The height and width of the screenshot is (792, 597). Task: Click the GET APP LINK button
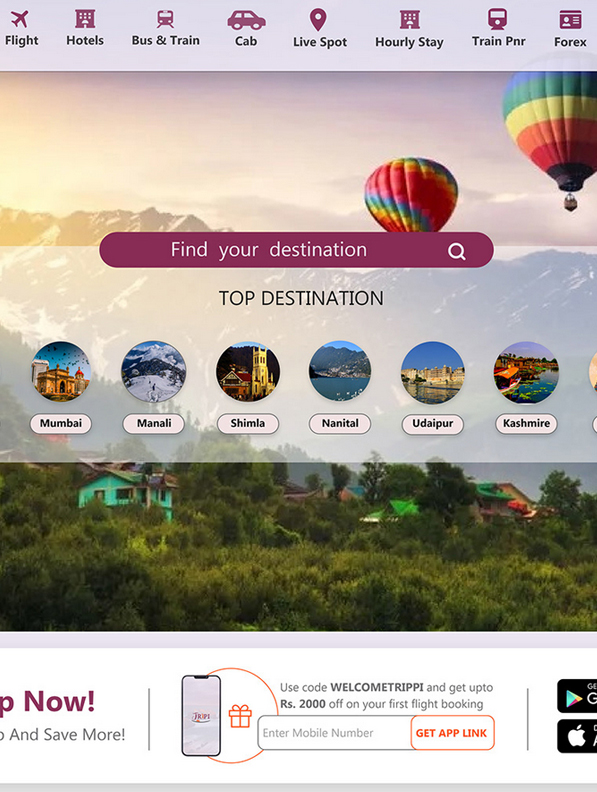(452, 733)
